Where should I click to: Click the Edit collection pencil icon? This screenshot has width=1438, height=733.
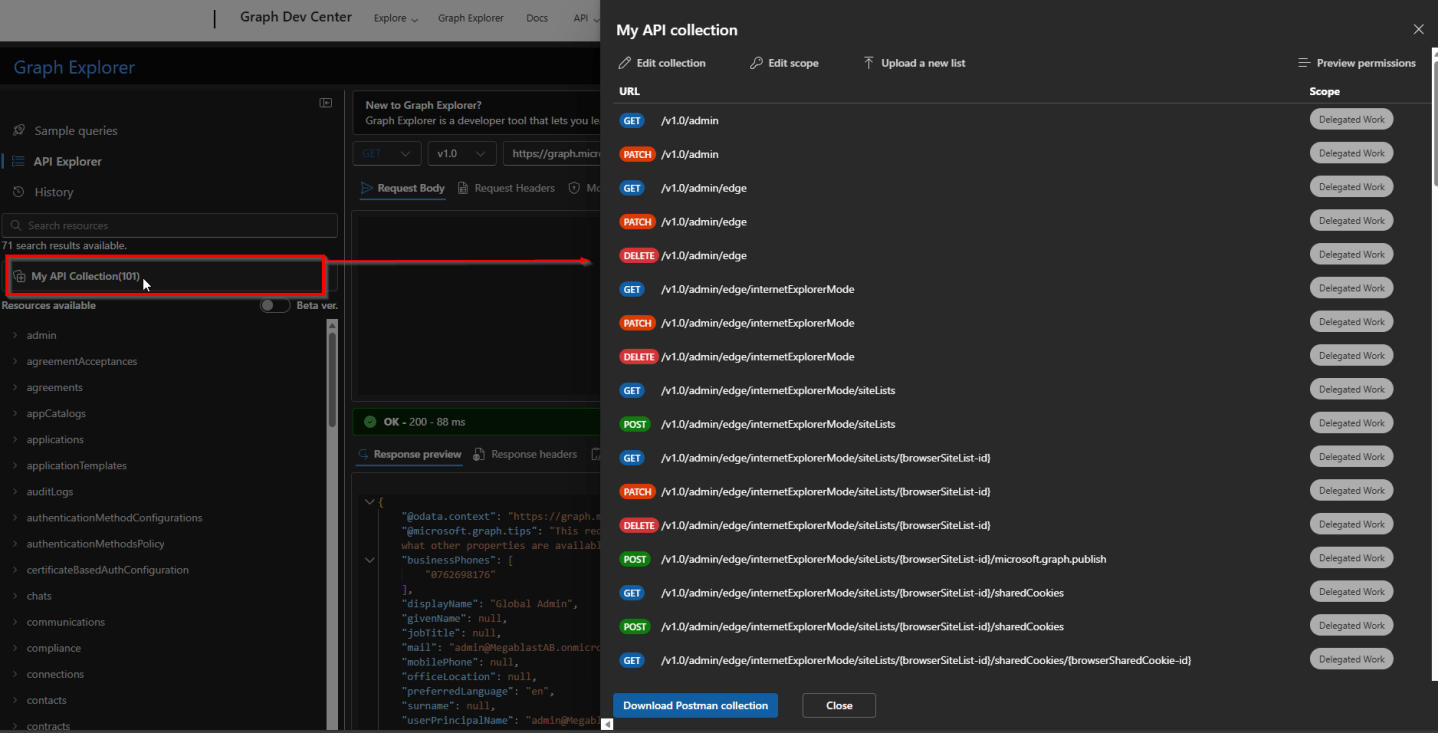624,62
